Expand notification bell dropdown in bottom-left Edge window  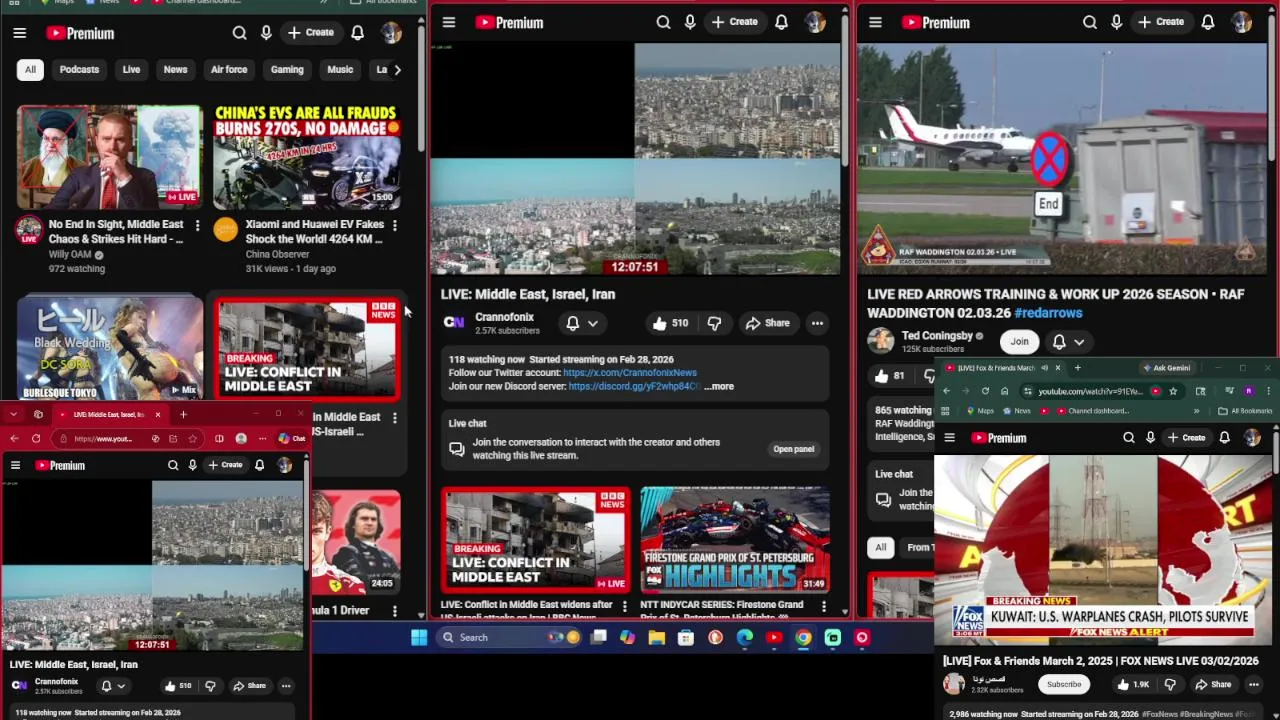tap(121, 686)
